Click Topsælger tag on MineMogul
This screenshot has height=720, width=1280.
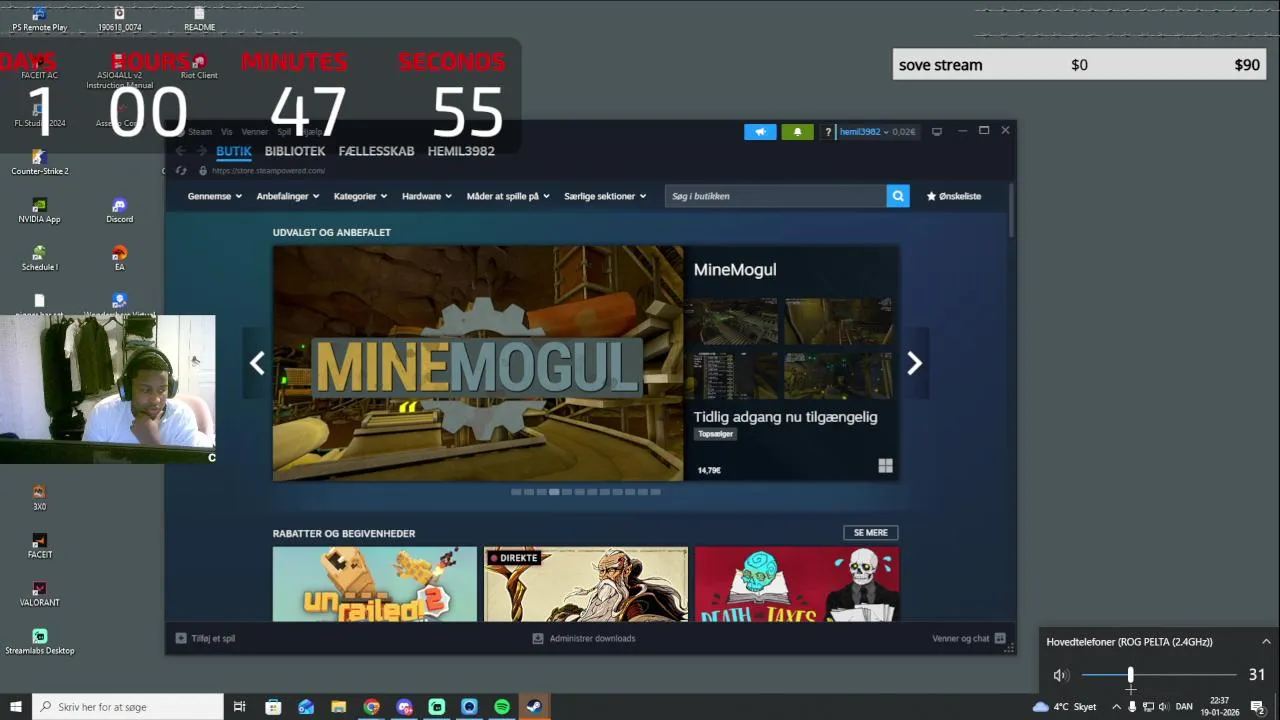(x=715, y=434)
